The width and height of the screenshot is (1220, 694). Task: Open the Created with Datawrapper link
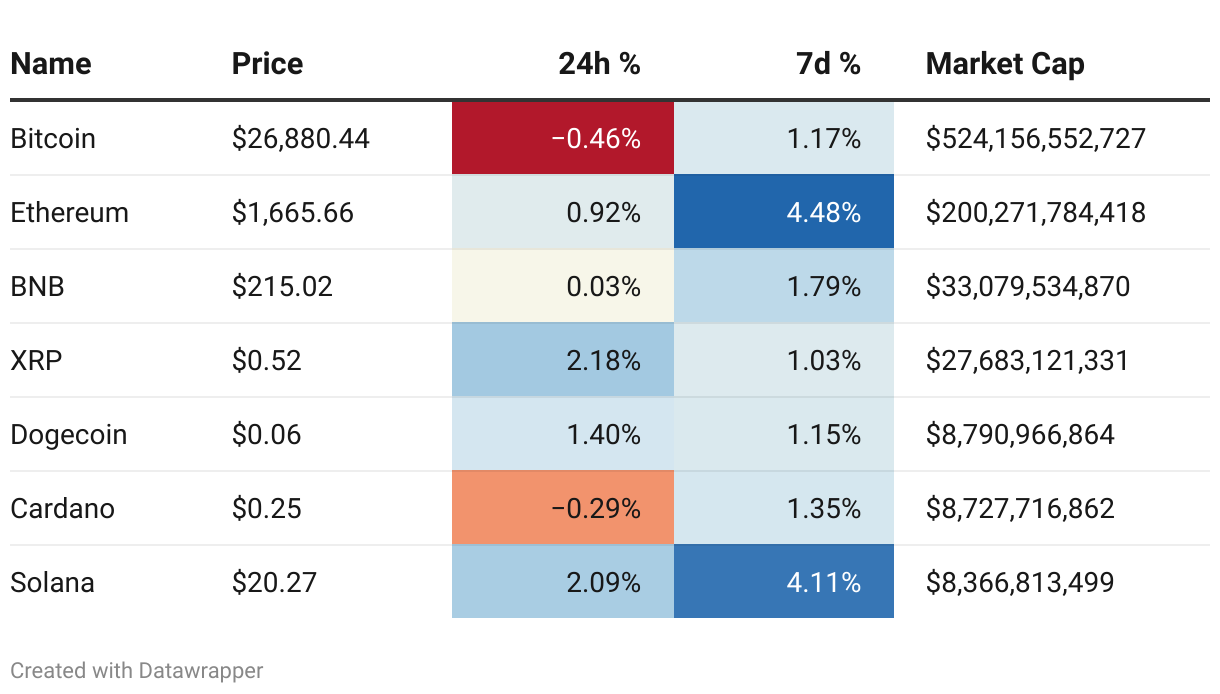tap(137, 670)
